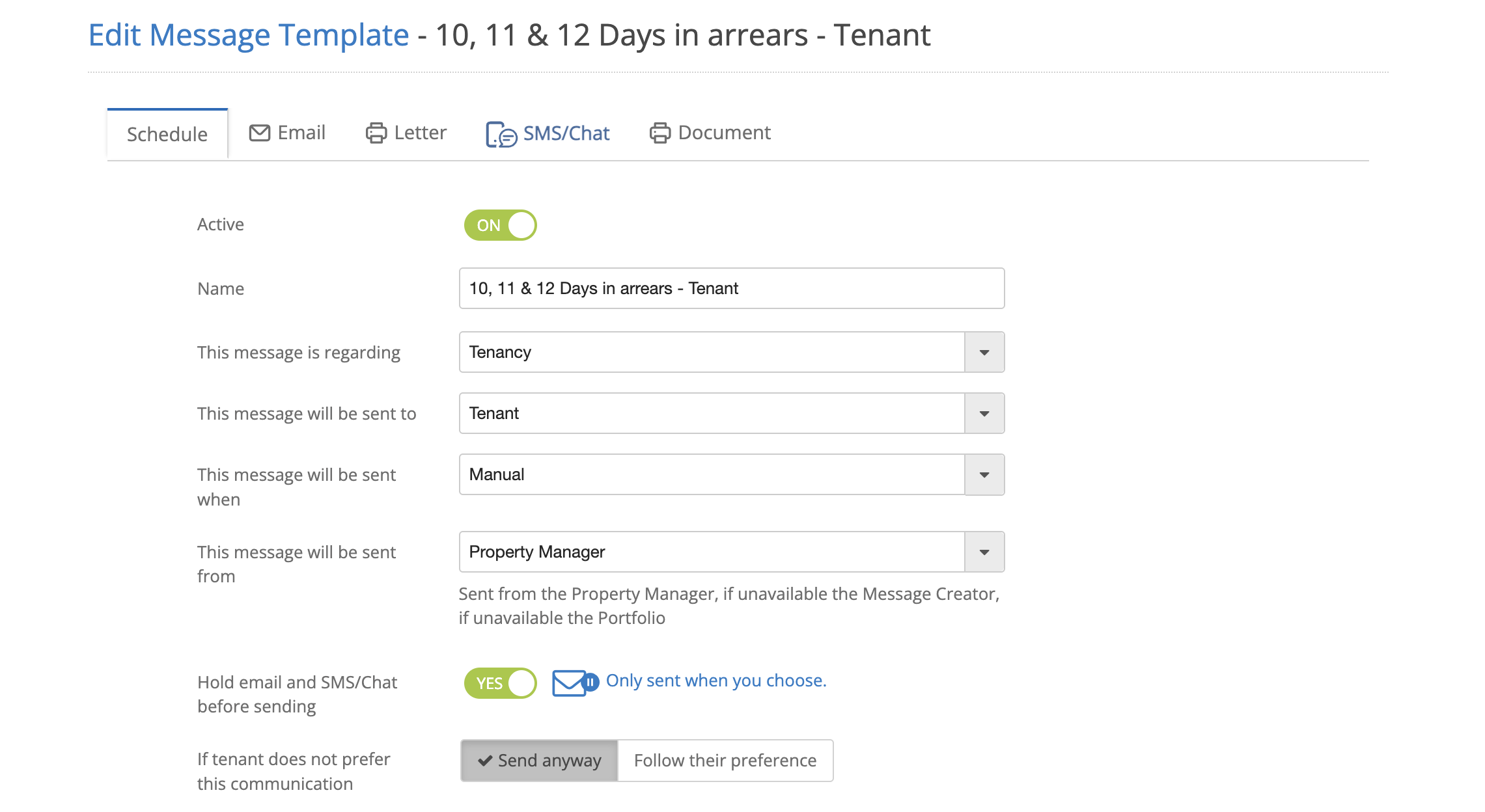Click the 'This message is regarding' label
The image size is (1485, 812).
(x=299, y=353)
